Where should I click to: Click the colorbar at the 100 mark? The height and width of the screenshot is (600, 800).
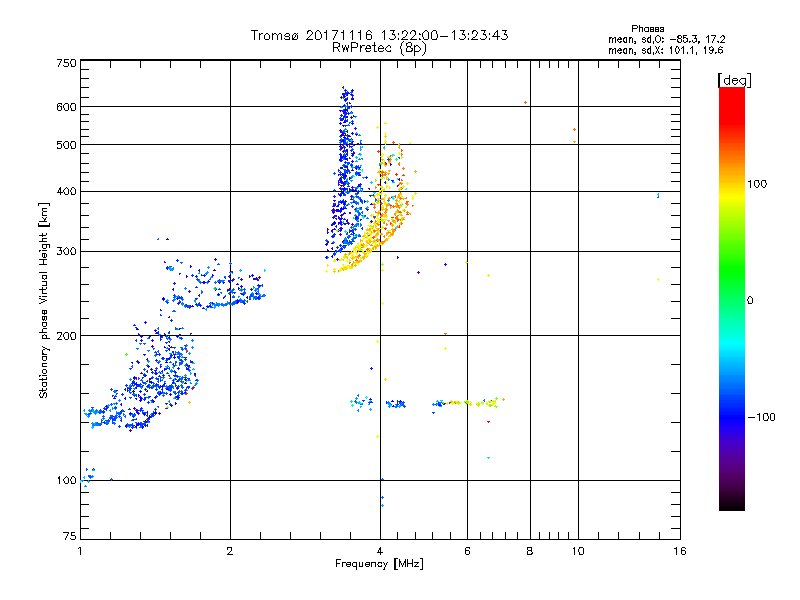pyautogui.click(x=732, y=184)
